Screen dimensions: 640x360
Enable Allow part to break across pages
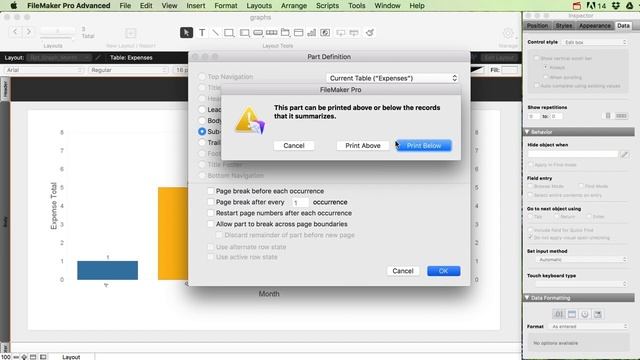point(211,224)
